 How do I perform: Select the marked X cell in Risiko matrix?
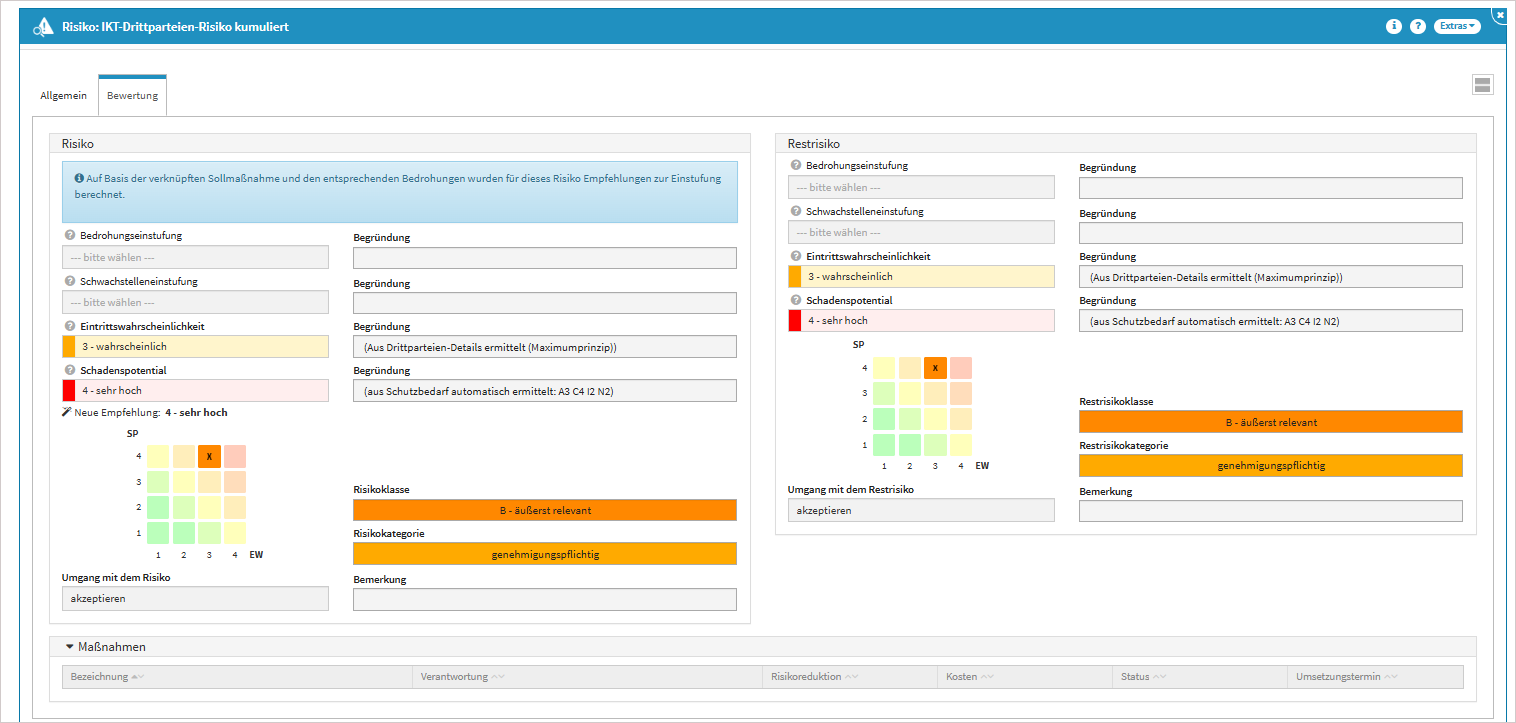[x=209, y=457]
